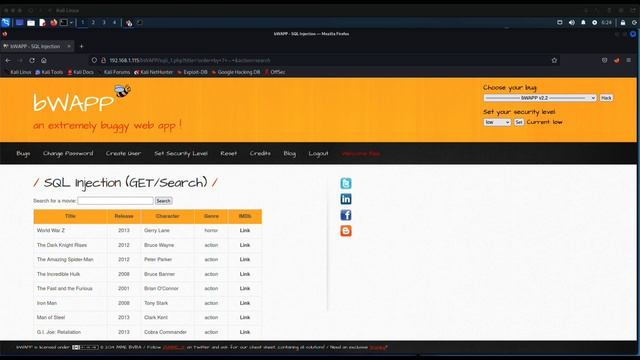Click Logout in the navigation bar
Viewport: 640px width, 360px height.
click(x=318, y=153)
